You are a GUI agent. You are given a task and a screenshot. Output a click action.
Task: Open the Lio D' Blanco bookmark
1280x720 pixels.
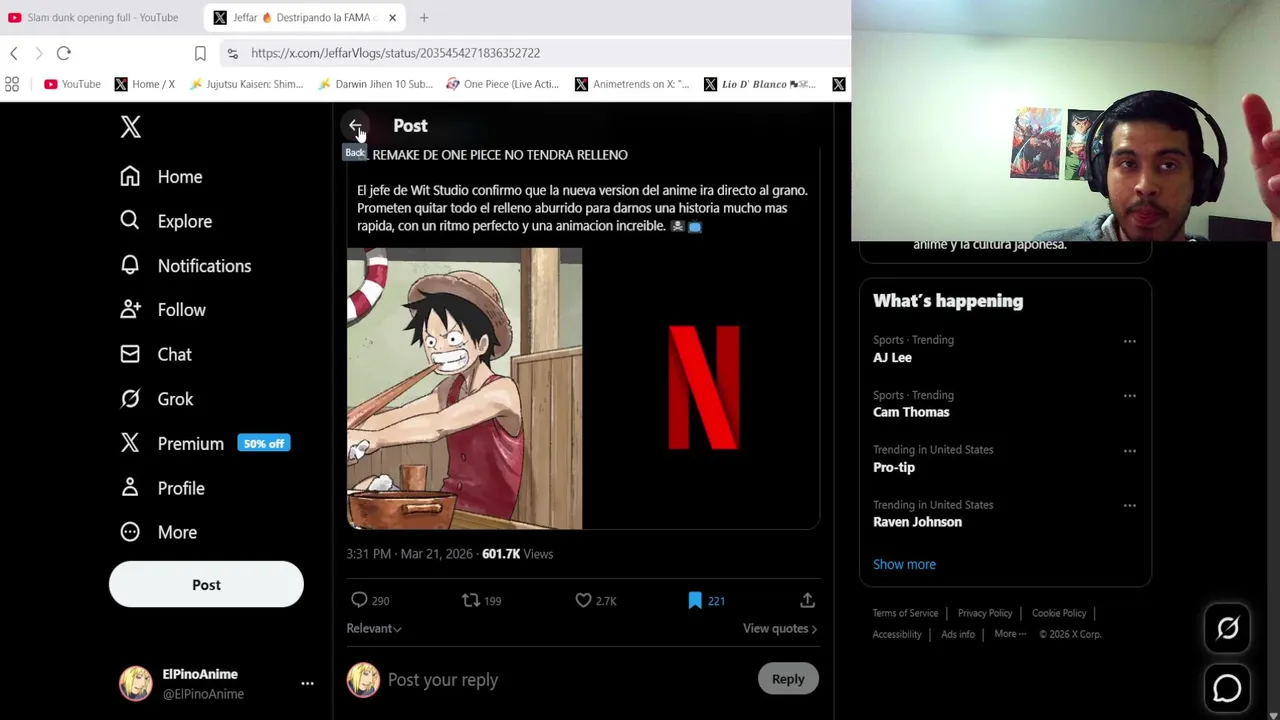[760, 84]
